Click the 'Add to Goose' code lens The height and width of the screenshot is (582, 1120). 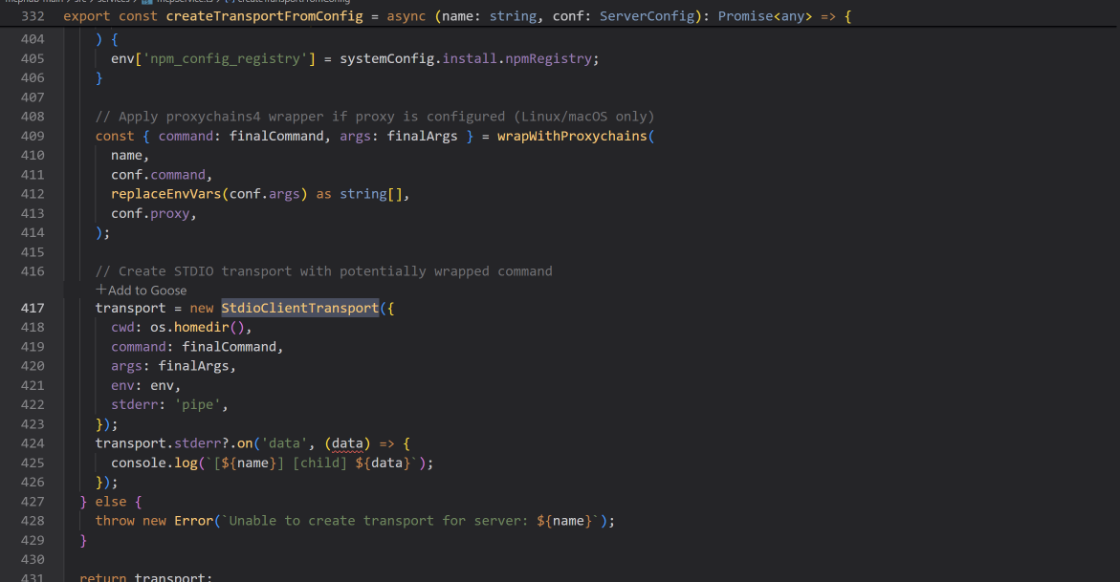[x=141, y=290]
